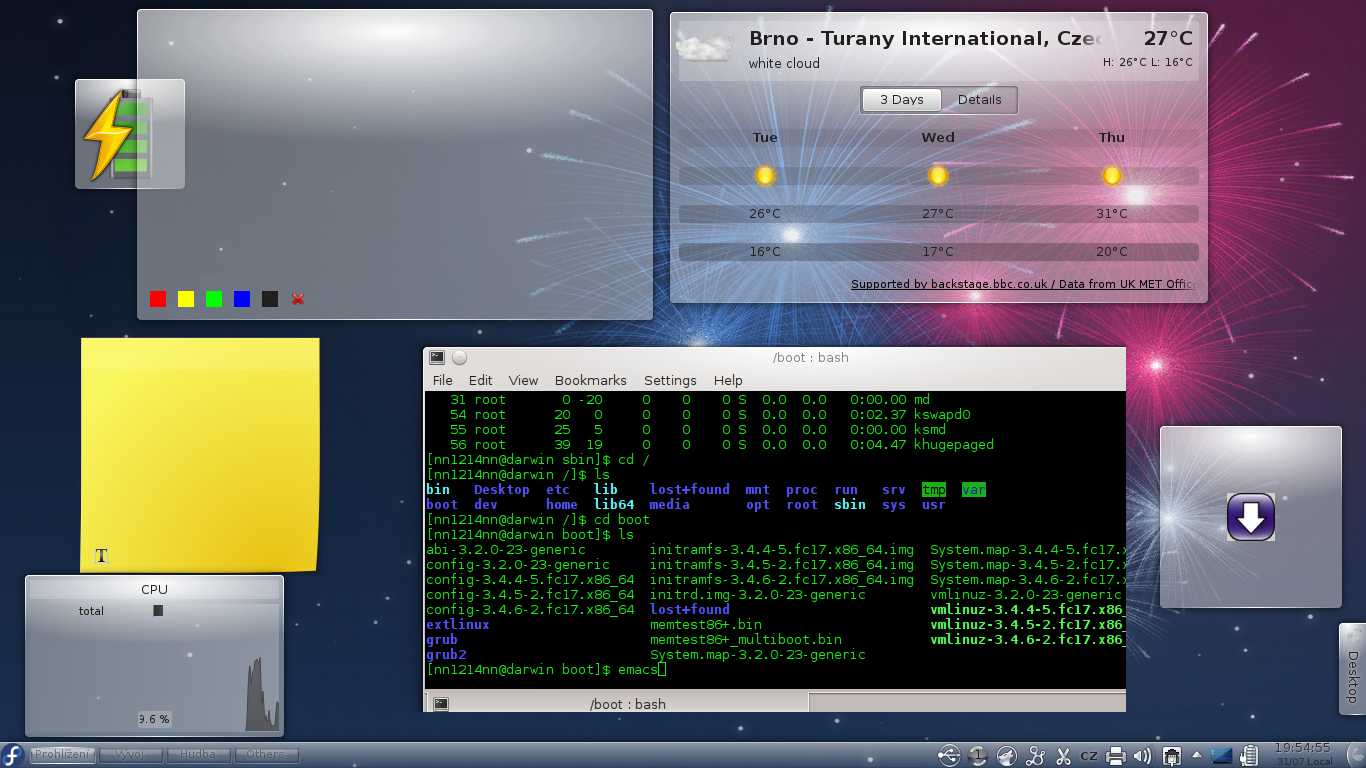This screenshot has width=1366, height=768.
Task: Select the 3 Days weather view
Action: click(901, 100)
